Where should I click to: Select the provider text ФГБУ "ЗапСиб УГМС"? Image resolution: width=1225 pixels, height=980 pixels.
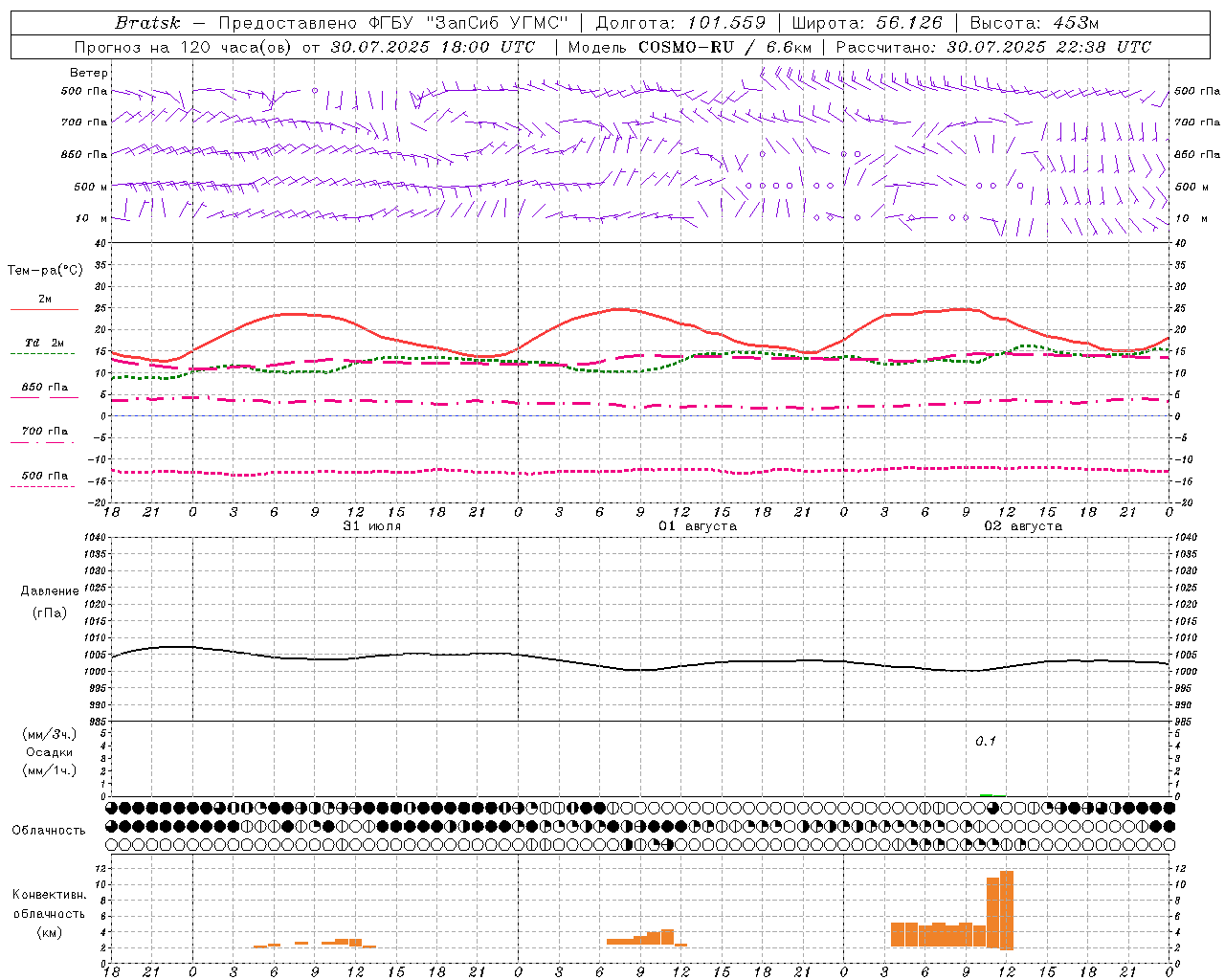tap(468, 23)
